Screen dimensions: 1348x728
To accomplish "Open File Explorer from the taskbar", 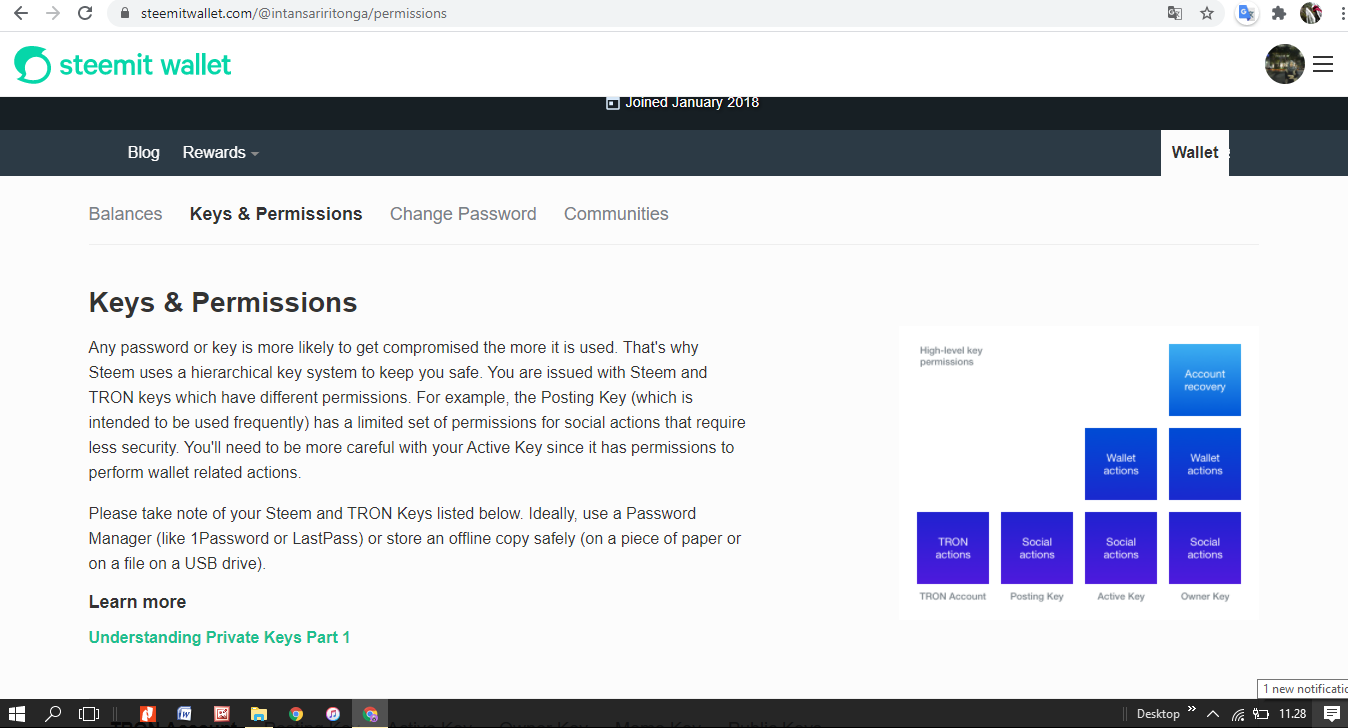I will pos(259,714).
